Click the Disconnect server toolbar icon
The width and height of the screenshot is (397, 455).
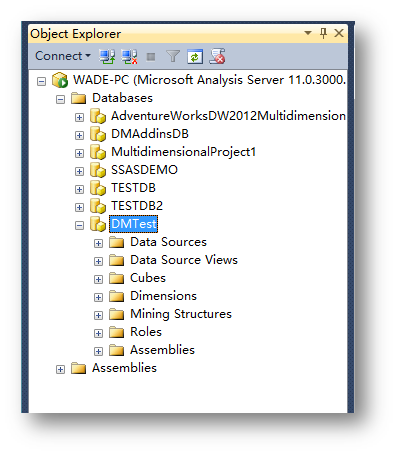[x=129, y=56]
